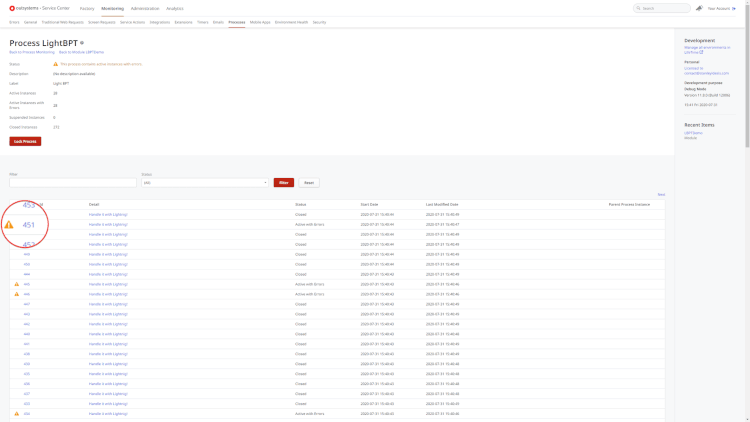Click into the Filter text field
750x422 pixels.
pos(72,183)
